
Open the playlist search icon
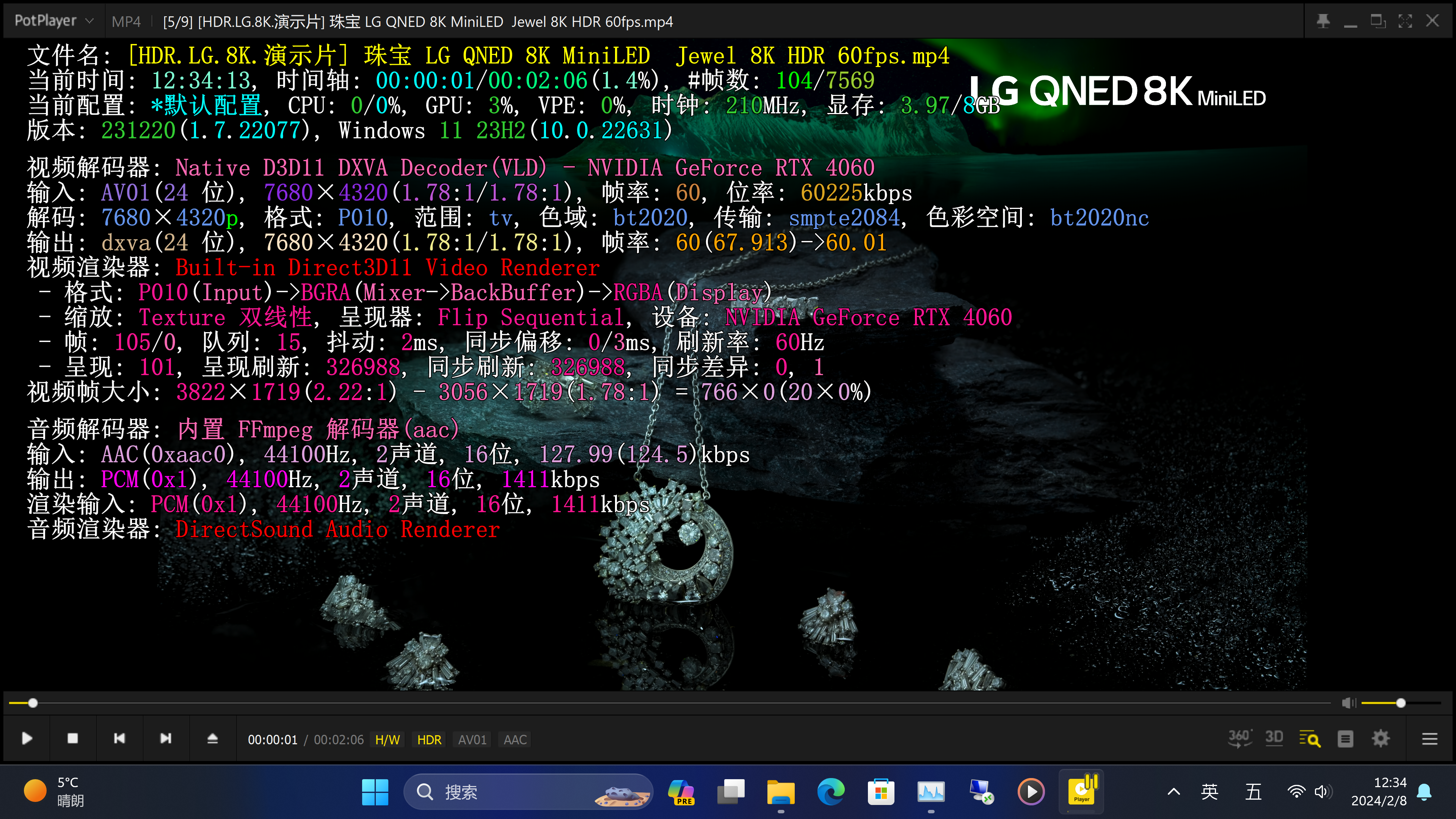click(x=1310, y=739)
